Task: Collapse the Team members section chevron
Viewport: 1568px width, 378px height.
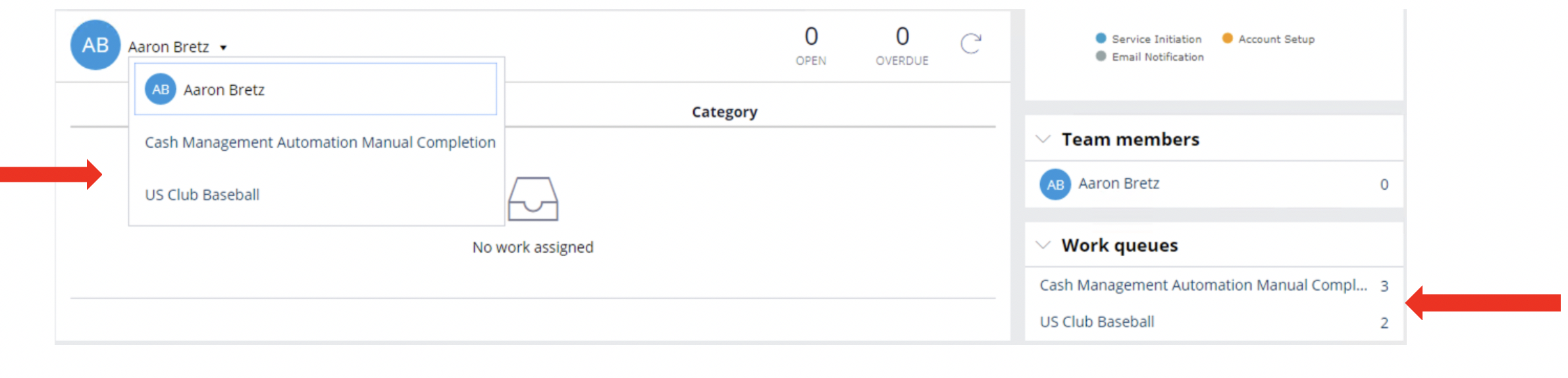Action: click(x=1043, y=139)
